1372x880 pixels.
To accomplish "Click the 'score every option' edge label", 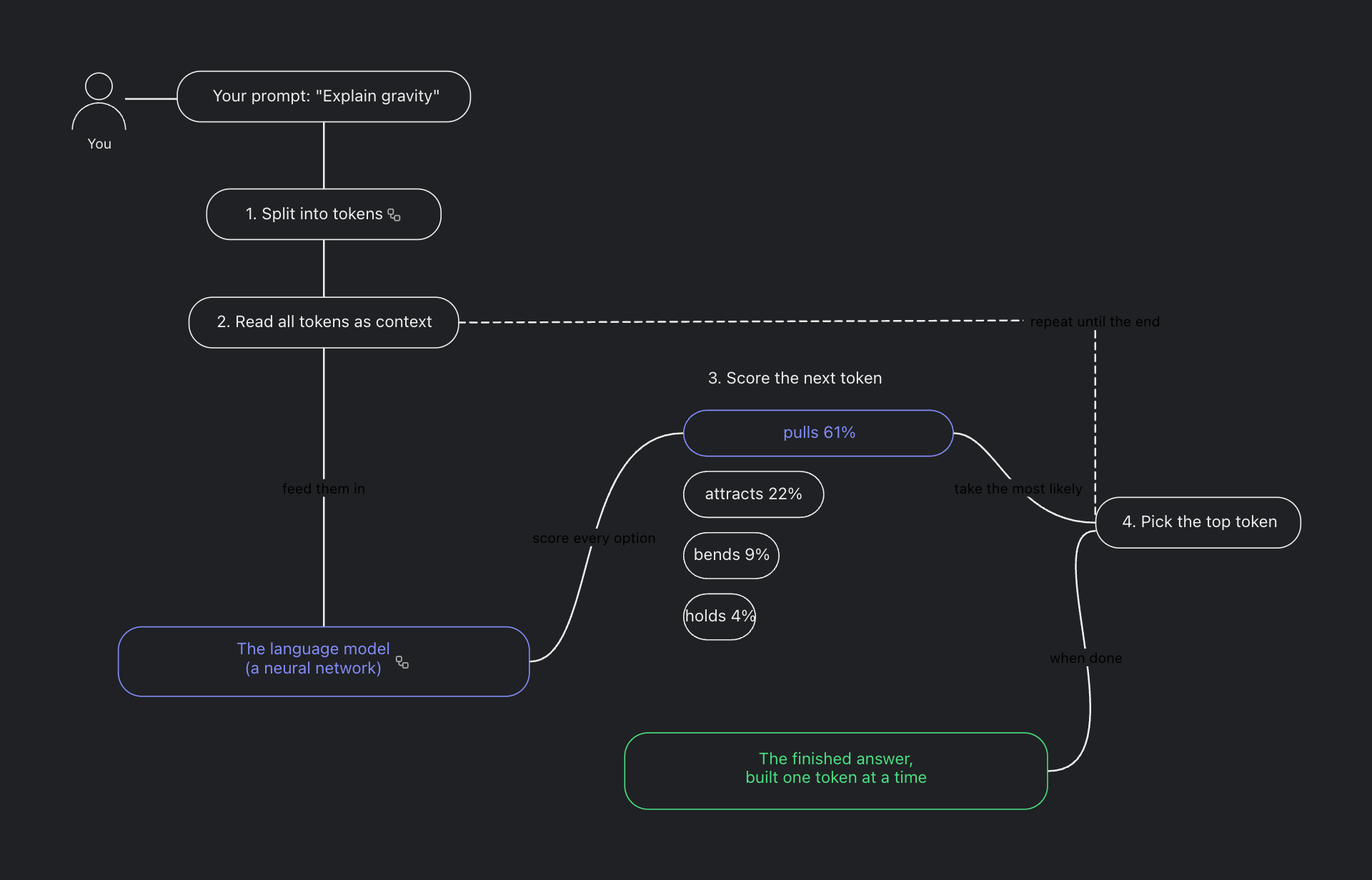I will [594, 538].
